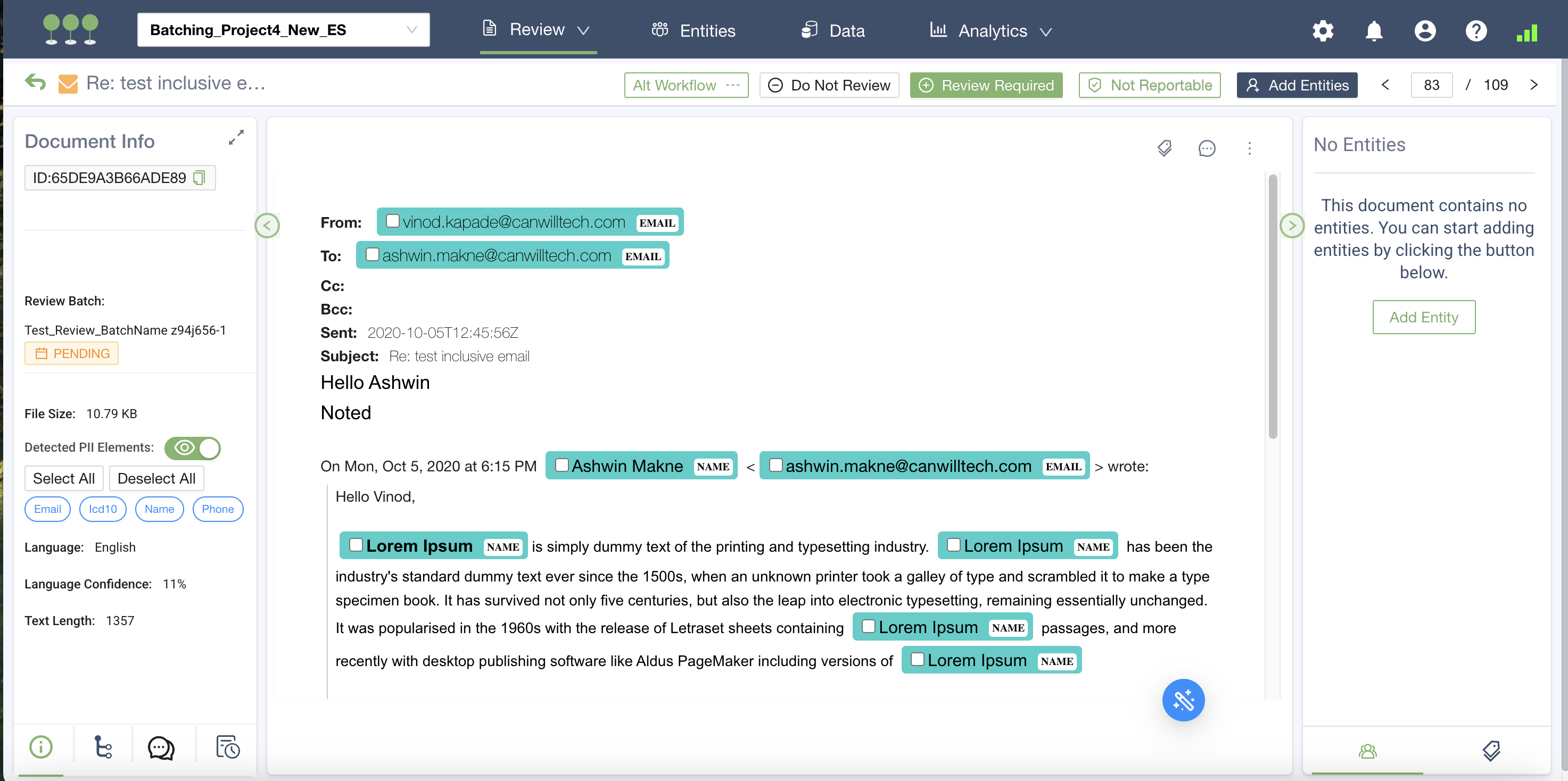Expand the Document Info panel
Viewport: 1568px width, 781px height.
236,137
